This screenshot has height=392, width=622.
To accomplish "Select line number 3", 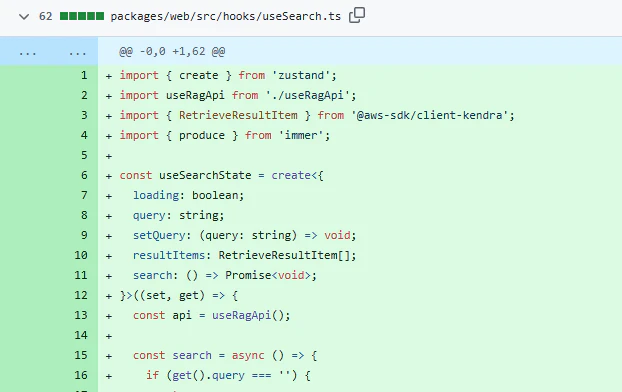I will [x=84, y=115].
